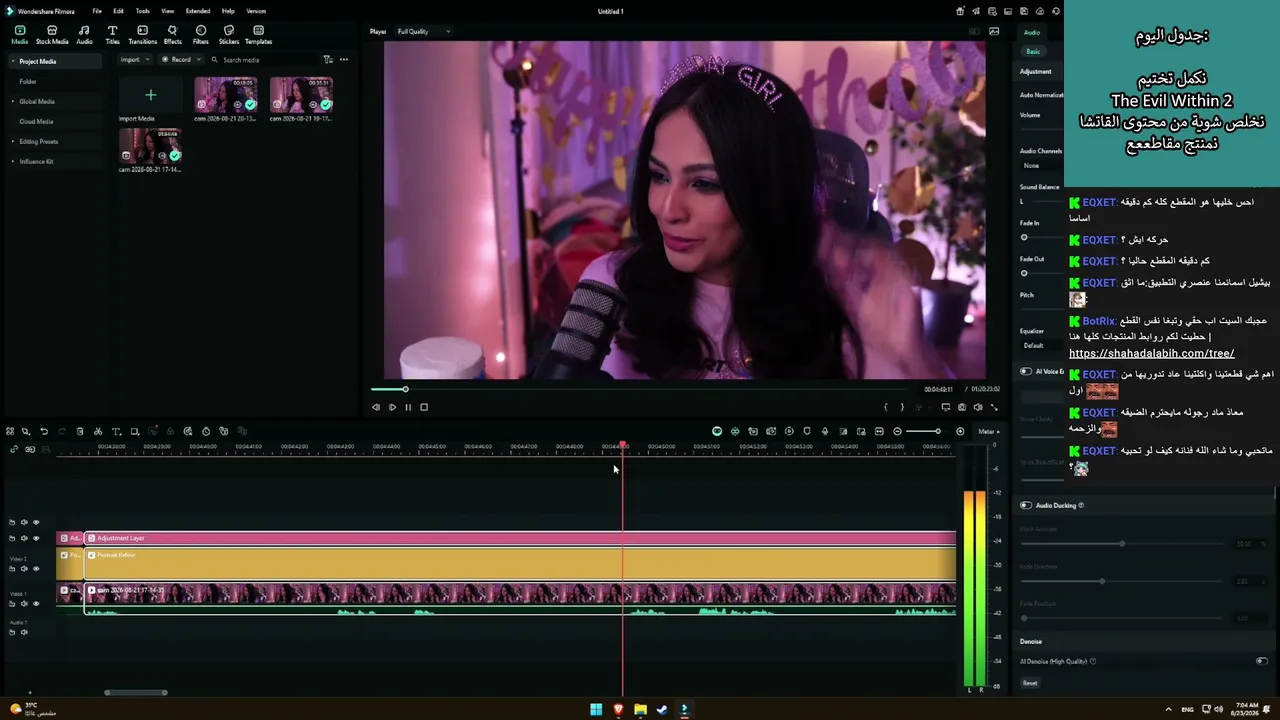Pause playback in the player
Viewport: 1280px width, 720px height.
tap(408, 407)
